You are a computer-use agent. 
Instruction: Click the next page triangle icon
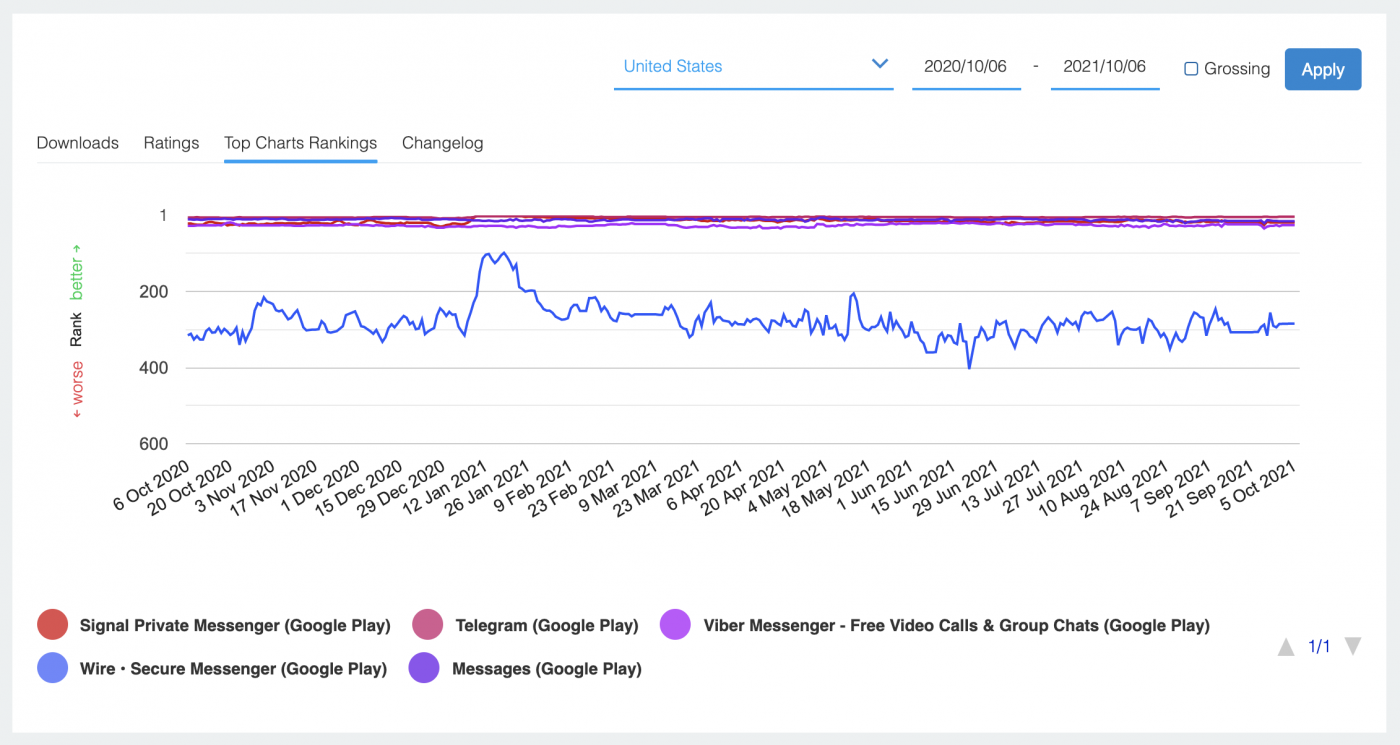pyautogui.click(x=1352, y=647)
